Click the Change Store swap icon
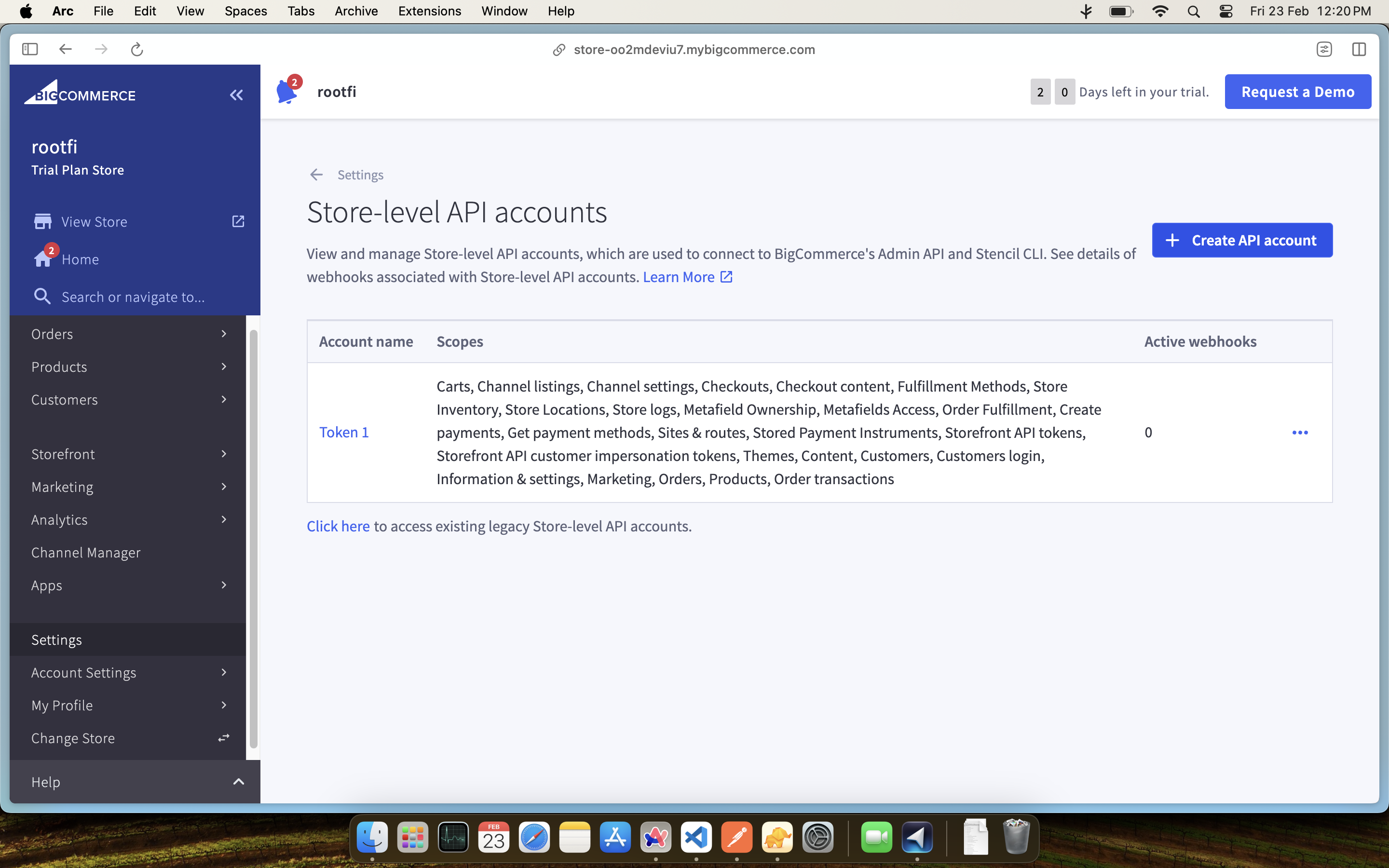Viewport: 1389px width, 868px height. coord(224,738)
